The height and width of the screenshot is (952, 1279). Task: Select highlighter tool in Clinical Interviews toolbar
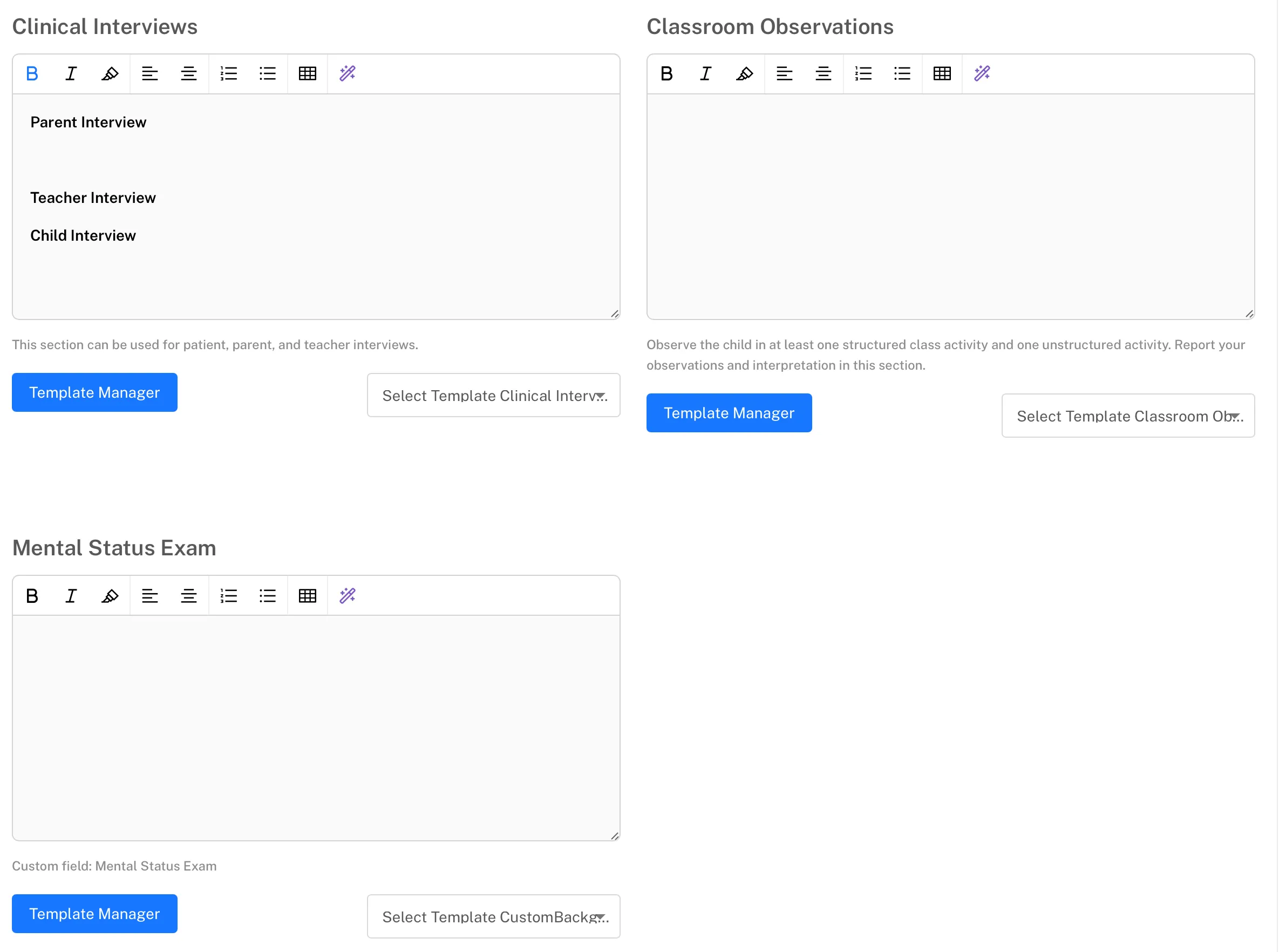[110, 74]
